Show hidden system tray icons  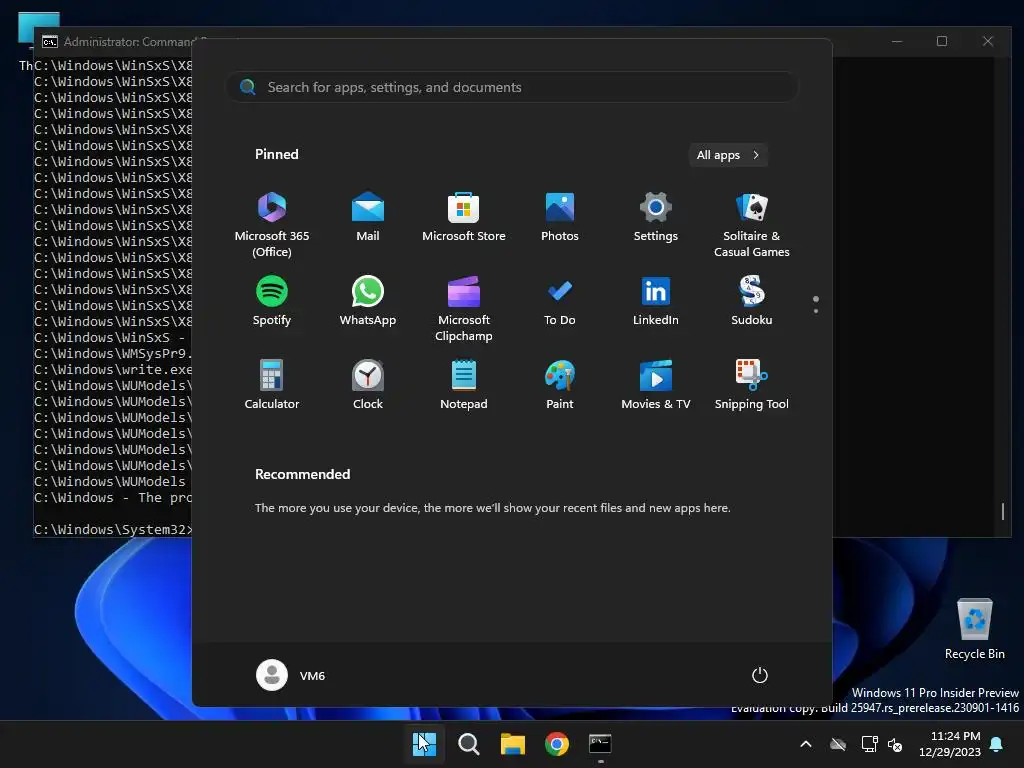[x=806, y=744]
